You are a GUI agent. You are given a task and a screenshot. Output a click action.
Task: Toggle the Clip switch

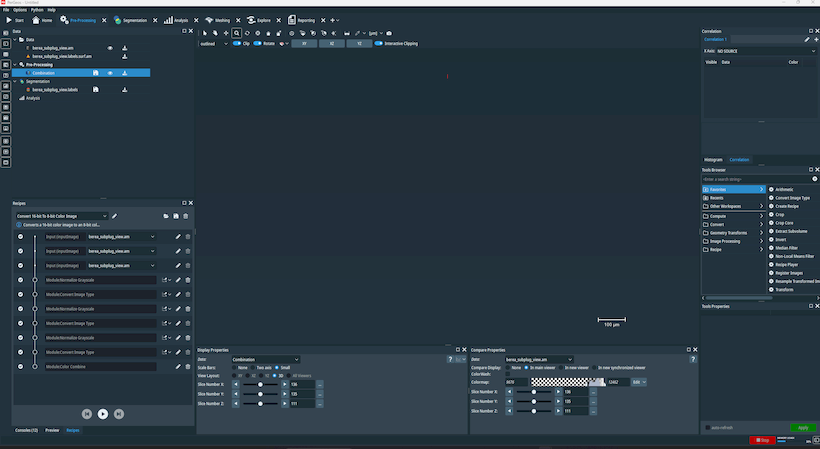click(237, 44)
